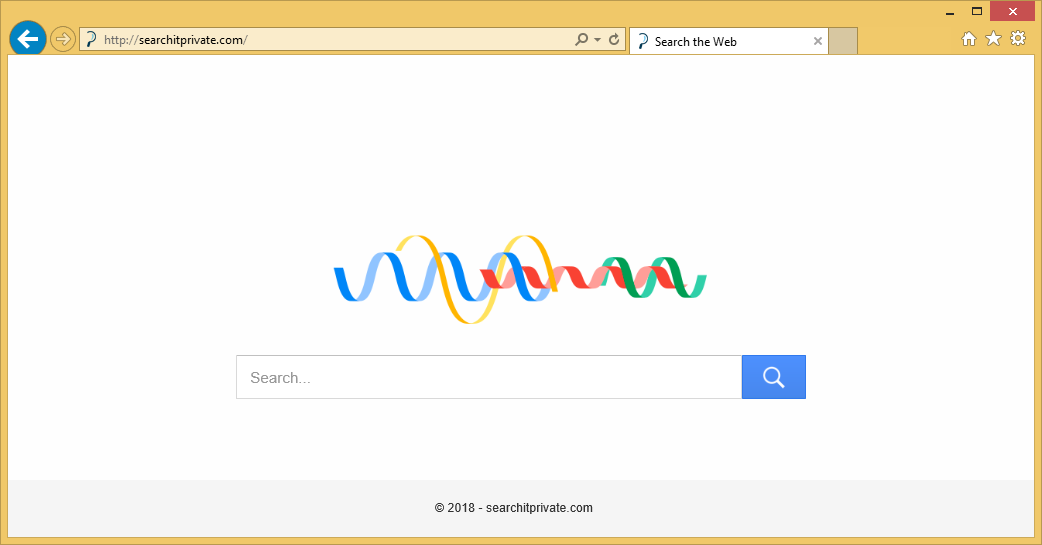Minimize the browser window
The image size is (1042, 545).
click(947, 12)
